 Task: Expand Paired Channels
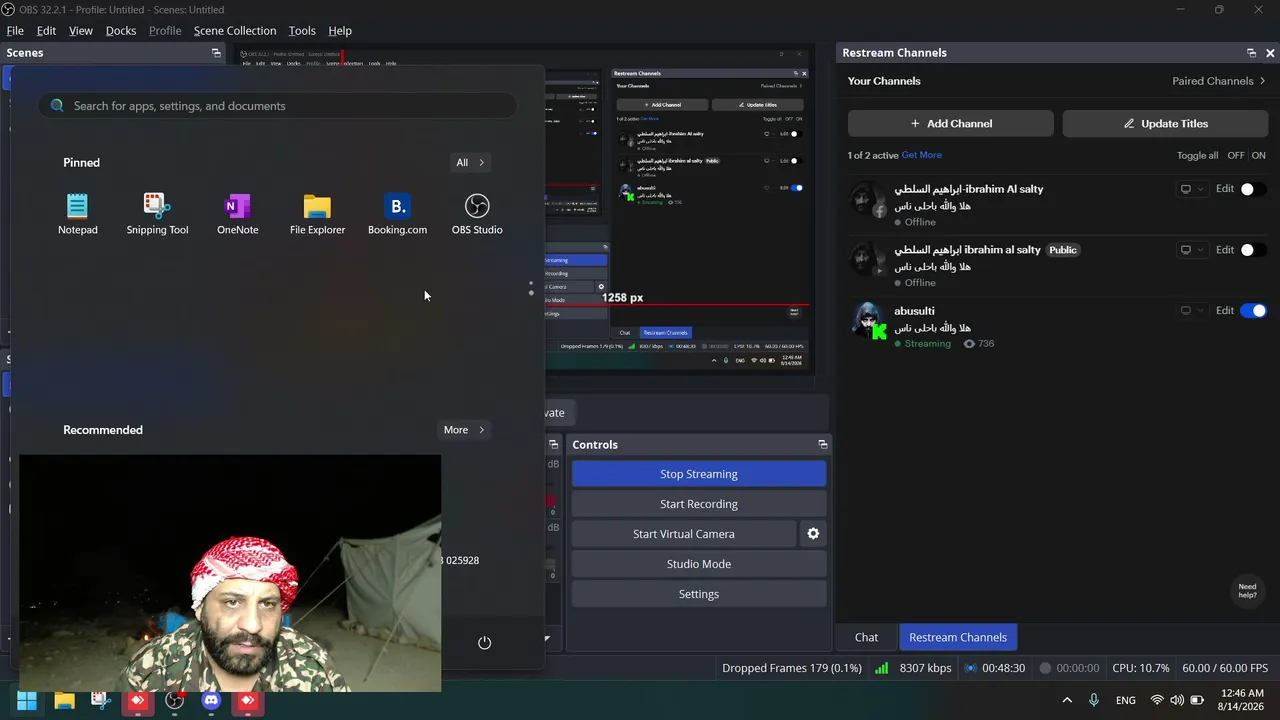(1219, 81)
